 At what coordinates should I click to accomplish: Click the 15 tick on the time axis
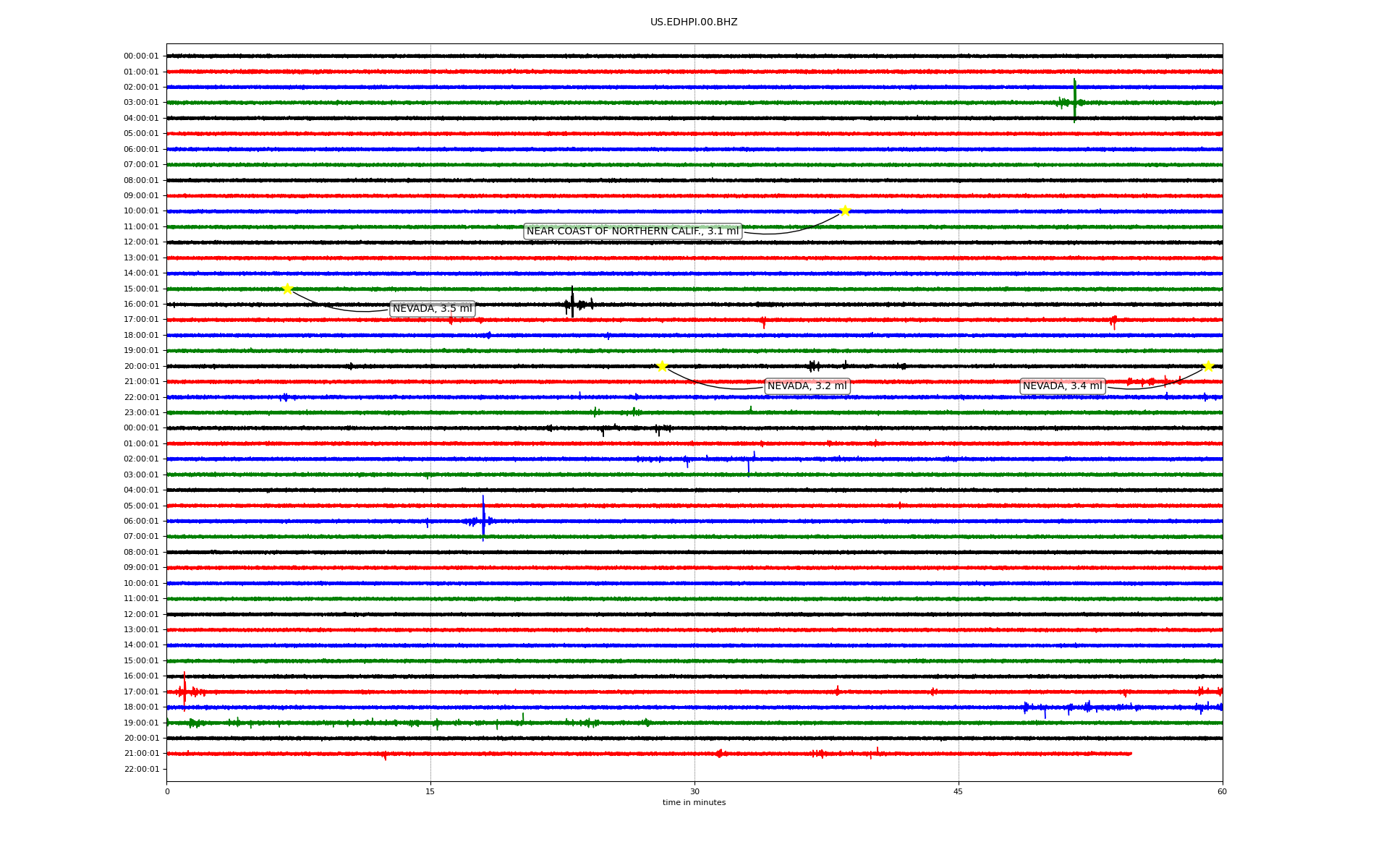coord(430,791)
